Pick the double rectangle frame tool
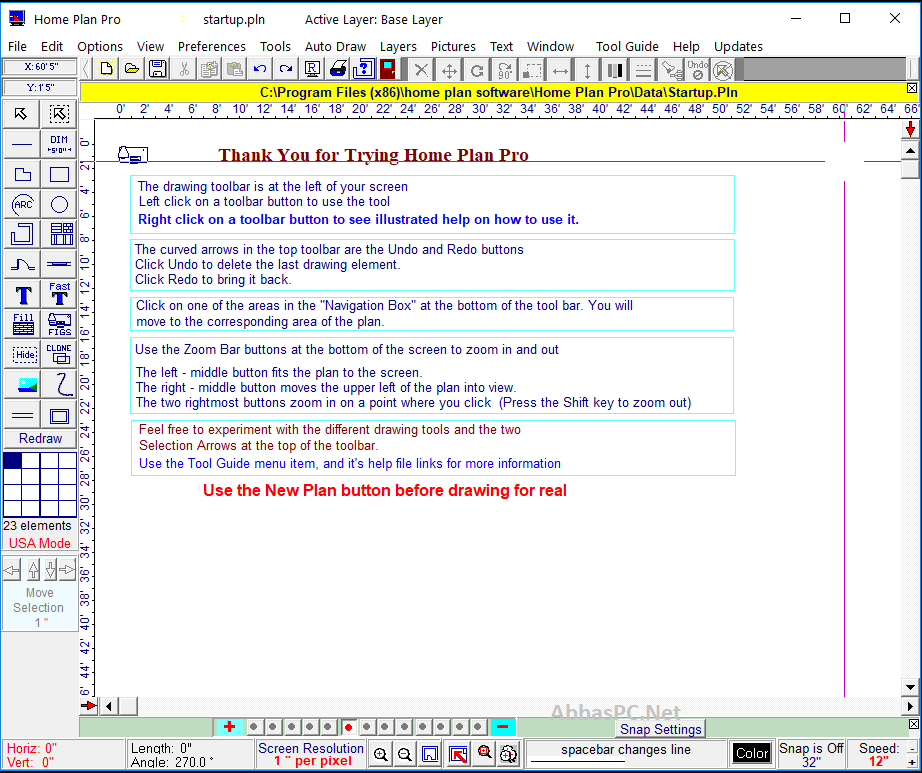Image resolution: width=922 pixels, height=773 pixels. coord(59,416)
